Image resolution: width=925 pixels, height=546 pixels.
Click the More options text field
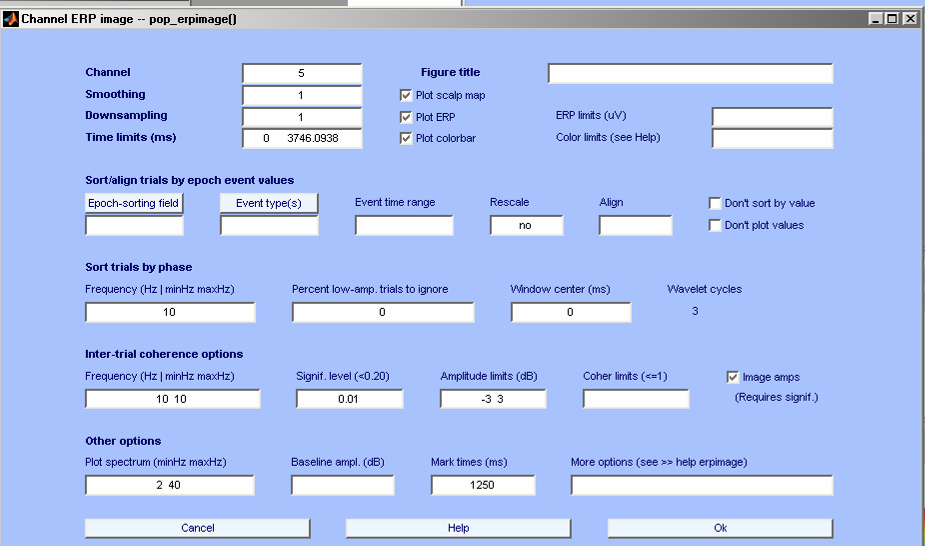(702, 485)
